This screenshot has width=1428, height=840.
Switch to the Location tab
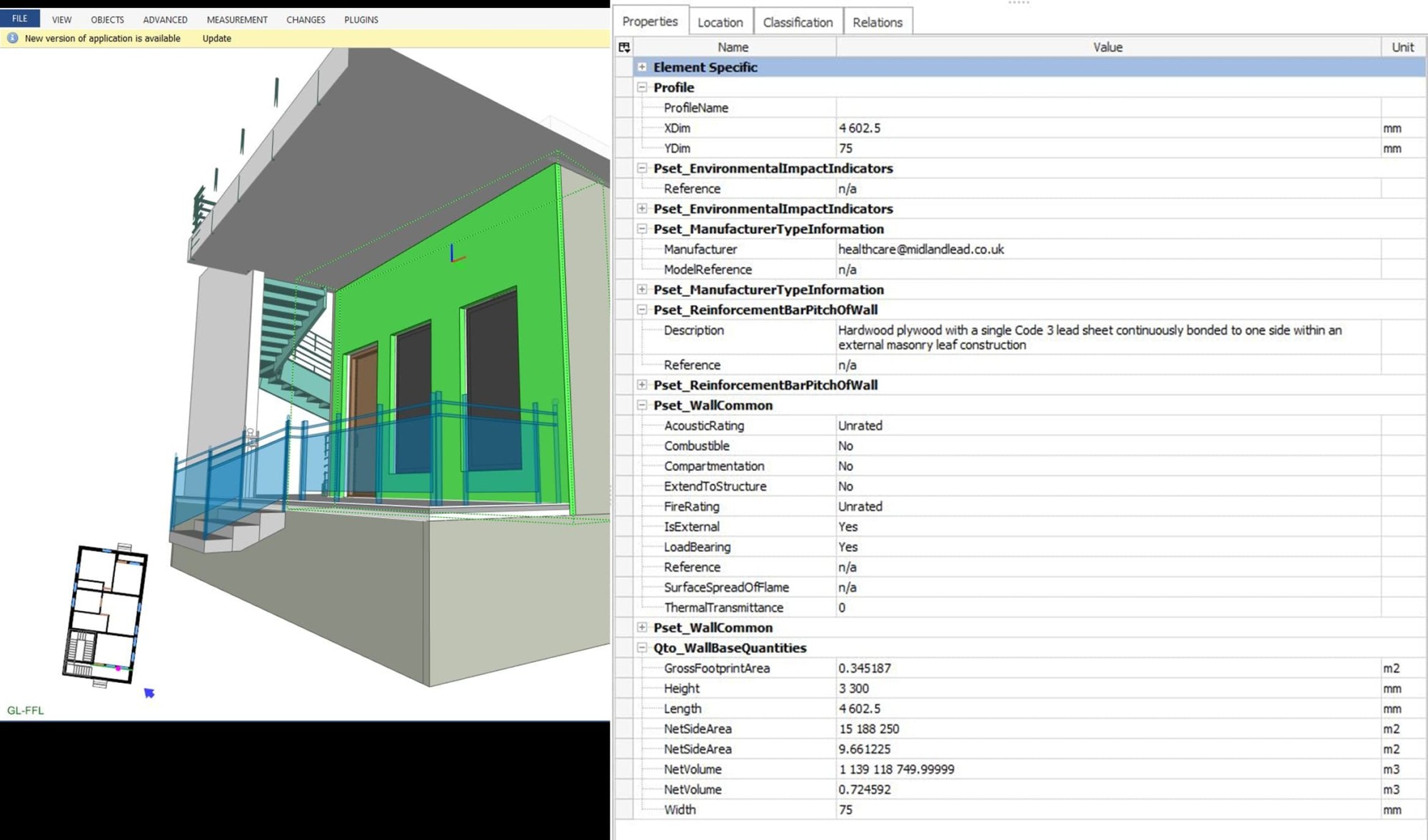[720, 22]
